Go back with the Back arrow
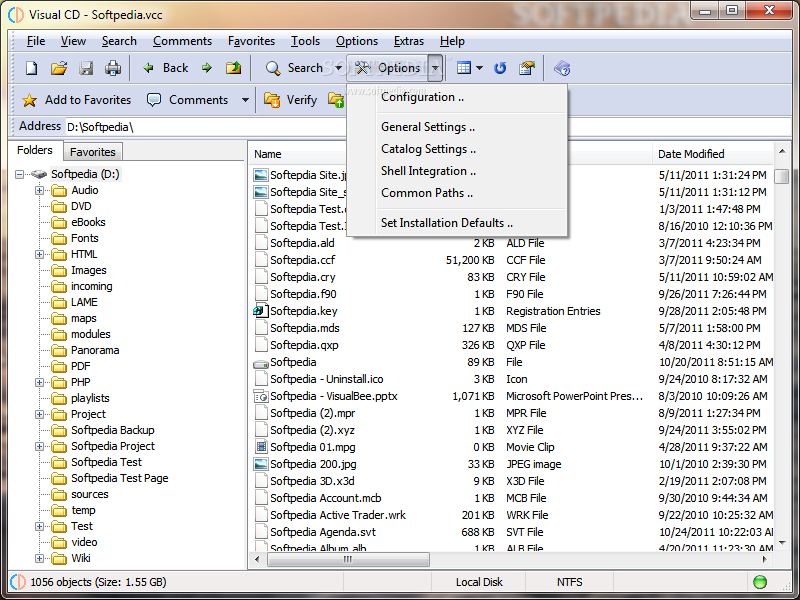 pyautogui.click(x=166, y=68)
